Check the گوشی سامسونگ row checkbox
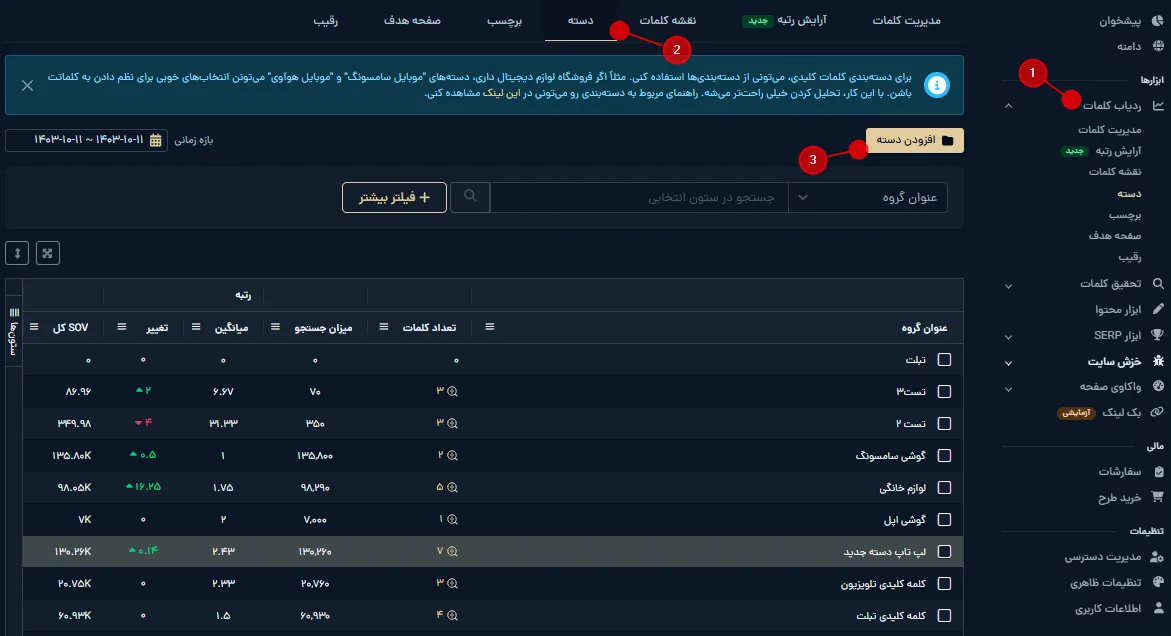Image resolution: width=1171 pixels, height=636 pixels. pyautogui.click(x=944, y=455)
